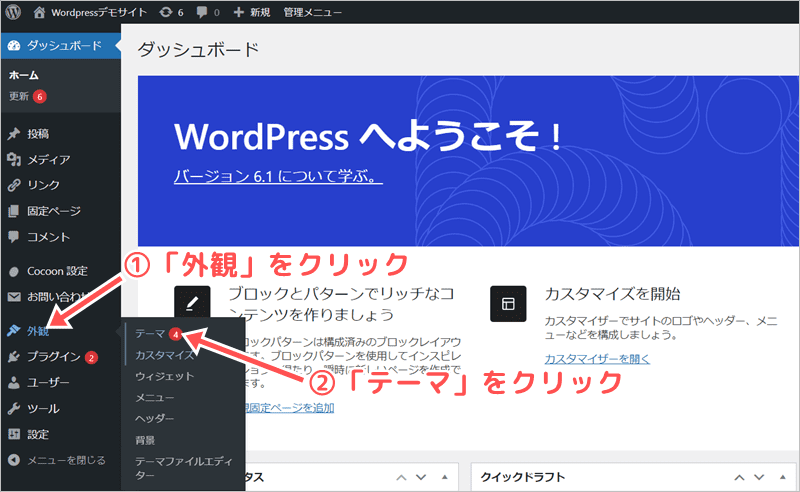Open the カスタマイザーを開く link
Screen dimensions: 800x492
coord(597,358)
